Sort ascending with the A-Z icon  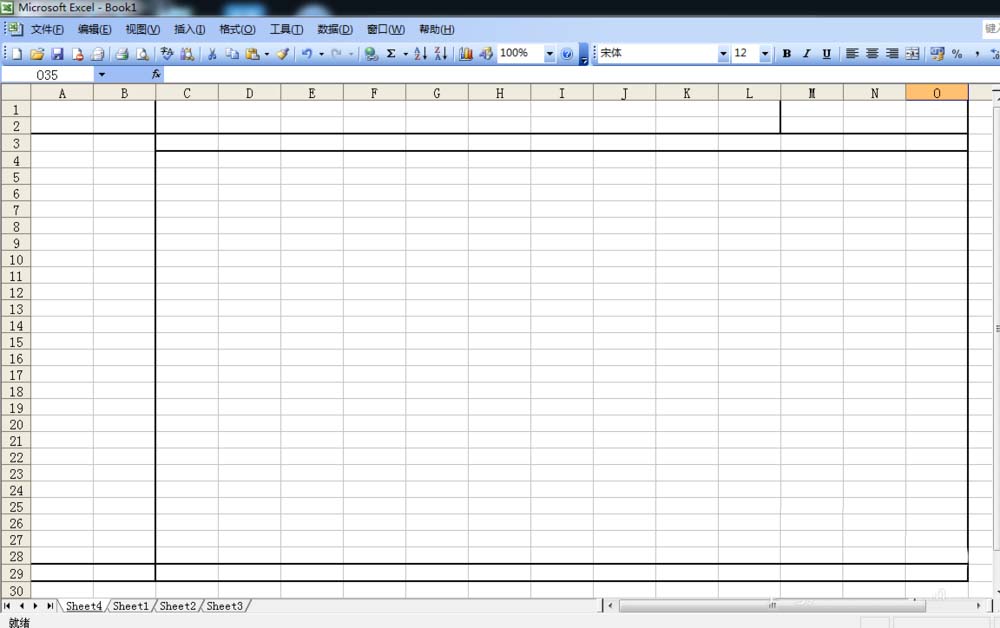point(420,54)
